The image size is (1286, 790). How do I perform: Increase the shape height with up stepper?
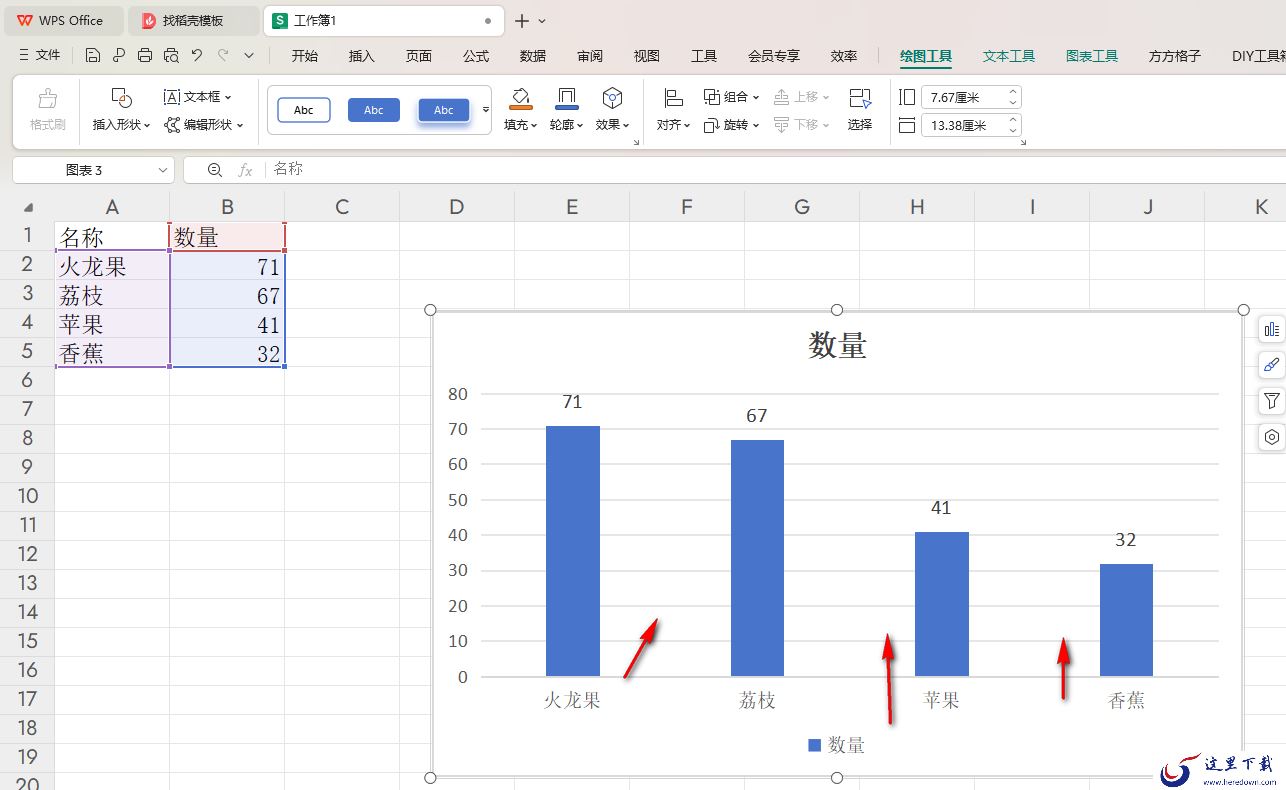(1013, 92)
